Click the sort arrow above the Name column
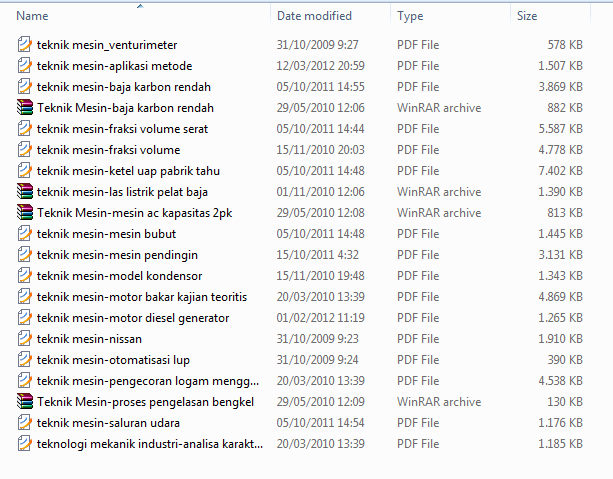The height and width of the screenshot is (479, 613). click(140, 6)
